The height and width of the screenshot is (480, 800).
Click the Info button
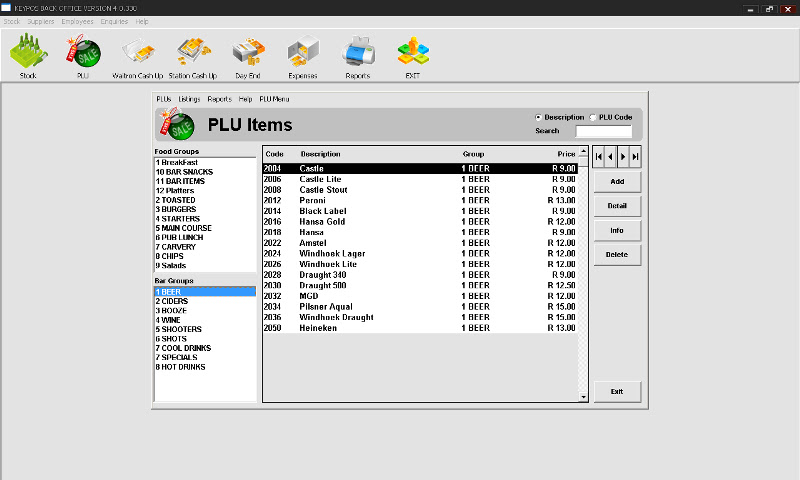point(617,231)
